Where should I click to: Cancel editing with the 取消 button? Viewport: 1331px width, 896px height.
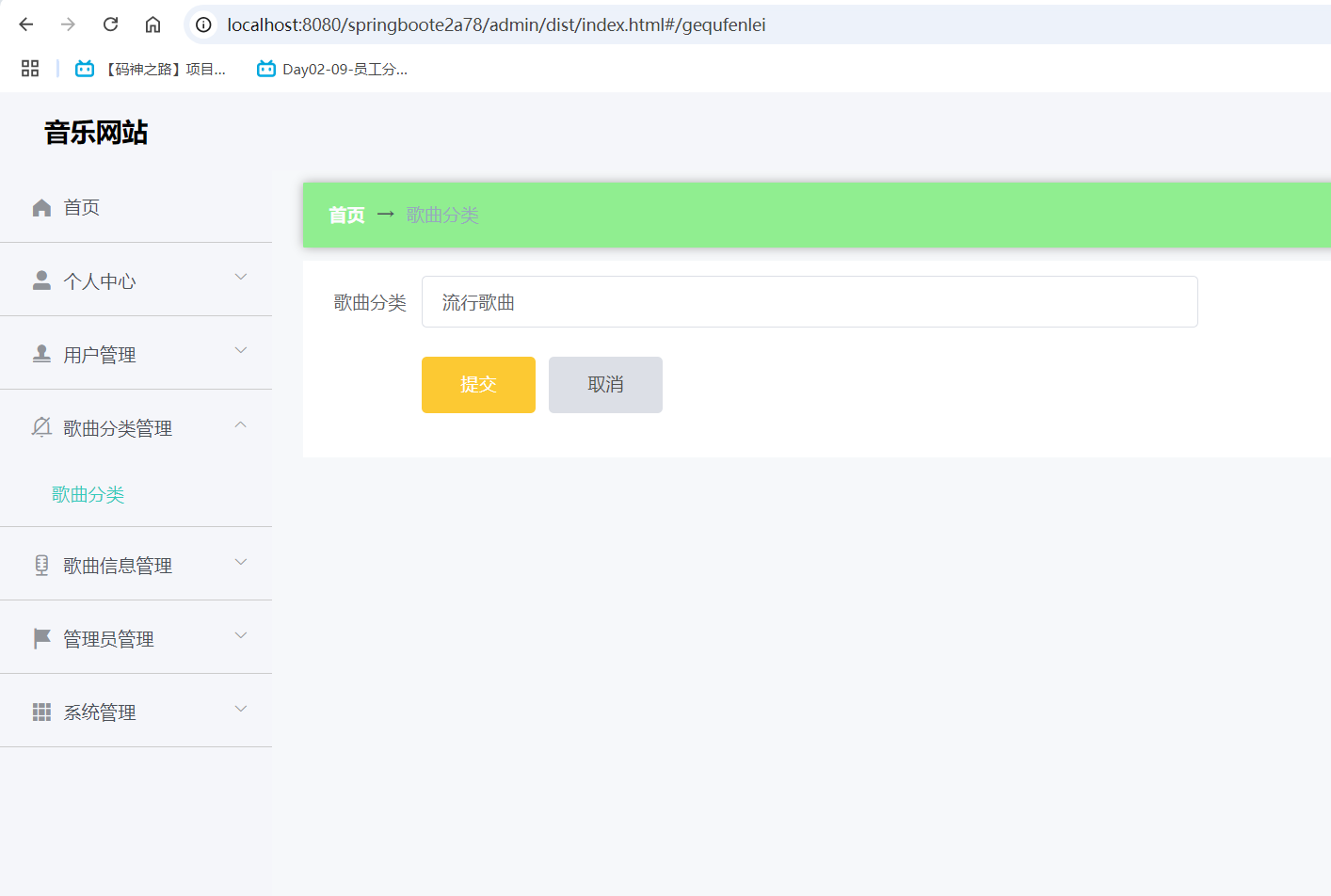[605, 385]
